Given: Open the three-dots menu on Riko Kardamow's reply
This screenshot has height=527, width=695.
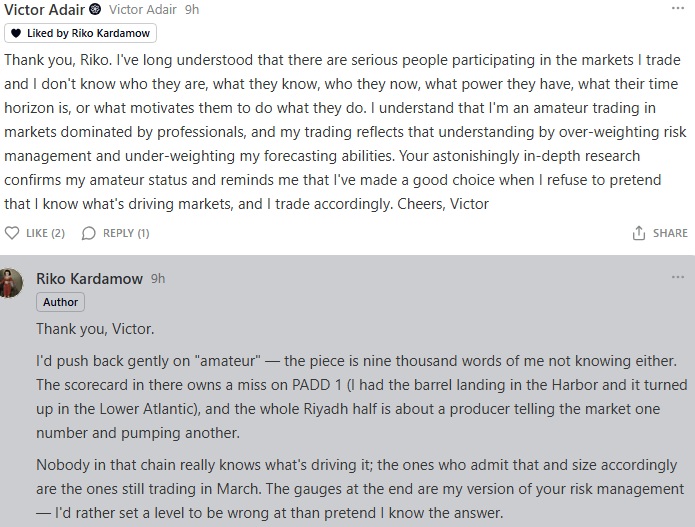Looking at the screenshot, I should (x=678, y=277).
